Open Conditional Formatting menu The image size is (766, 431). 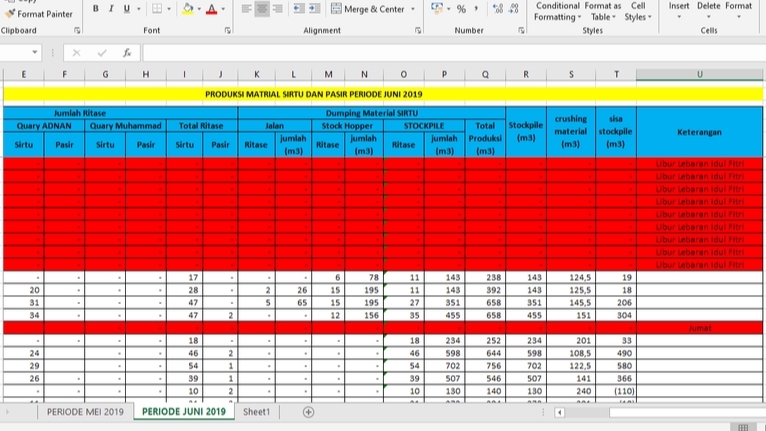pyautogui.click(x=557, y=11)
